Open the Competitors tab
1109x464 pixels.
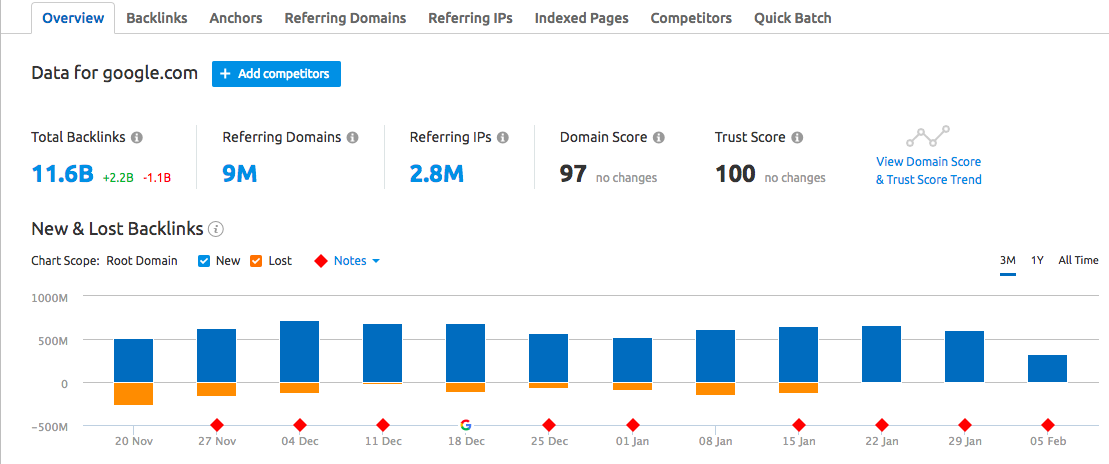tap(691, 18)
